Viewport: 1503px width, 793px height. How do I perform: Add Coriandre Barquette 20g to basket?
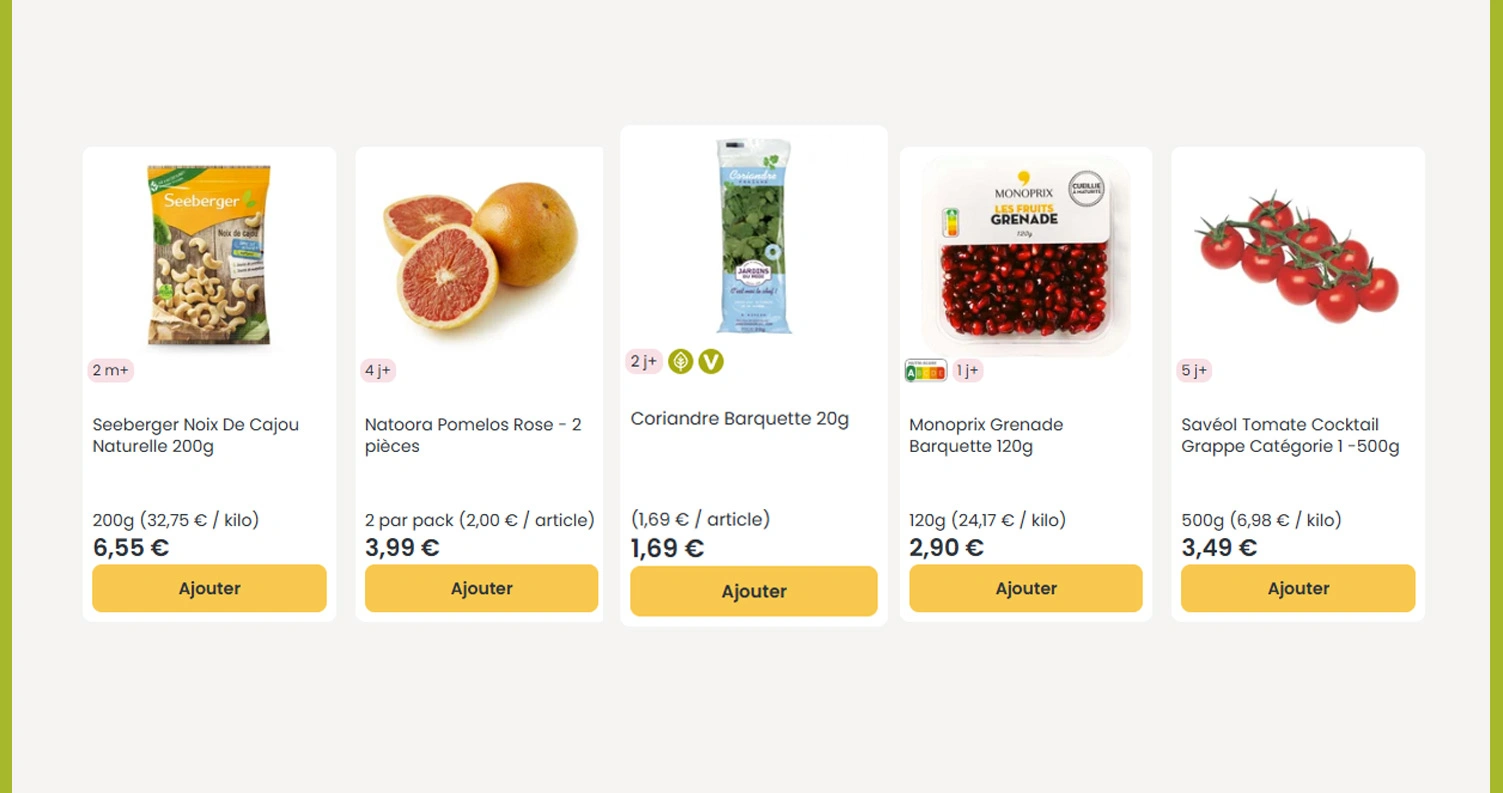pos(753,591)
